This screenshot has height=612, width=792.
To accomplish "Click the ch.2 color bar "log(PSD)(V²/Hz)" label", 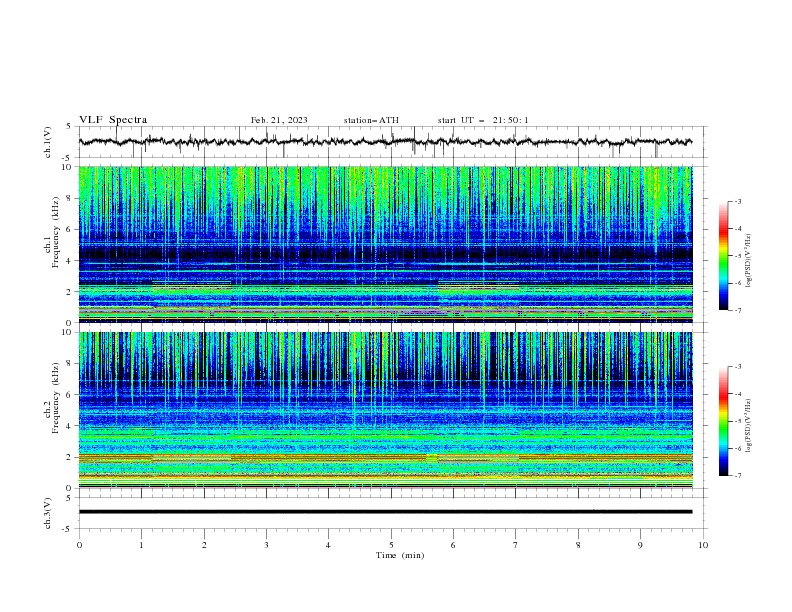I will 749,426.
